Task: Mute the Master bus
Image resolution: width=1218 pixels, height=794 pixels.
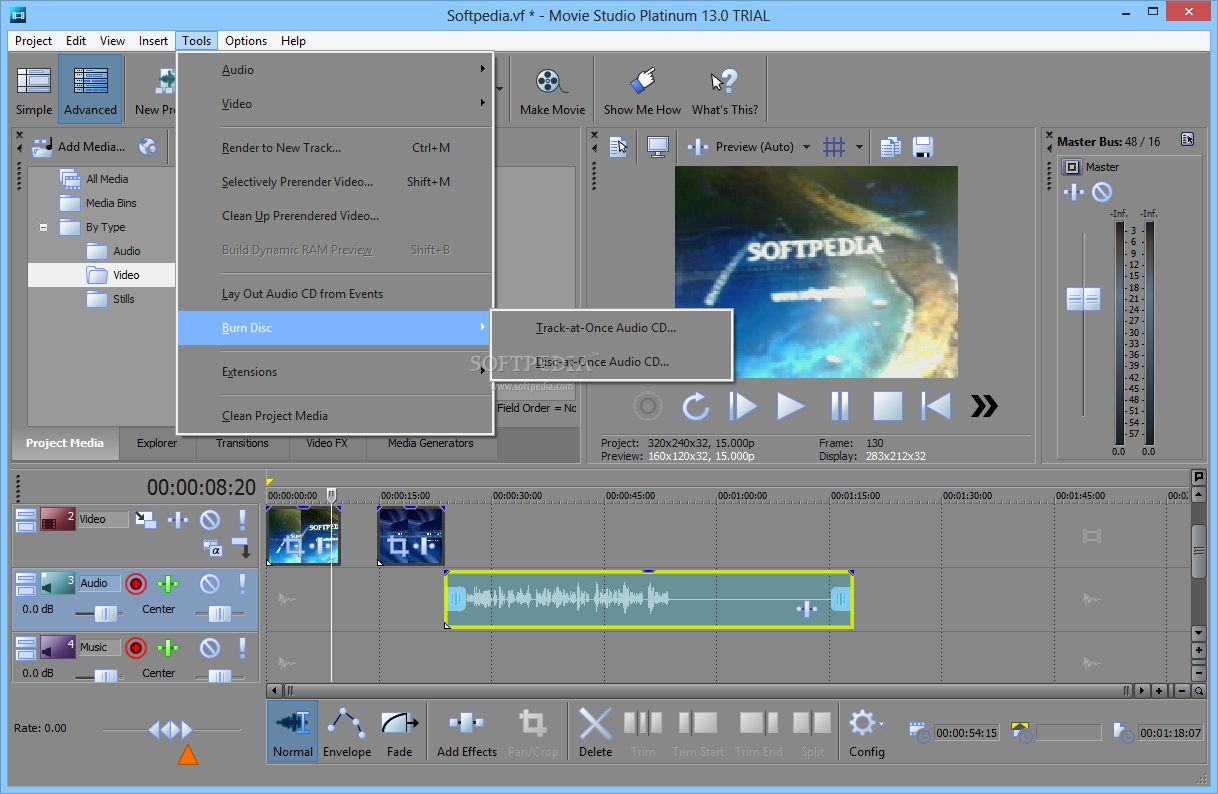Action: 1101,191
